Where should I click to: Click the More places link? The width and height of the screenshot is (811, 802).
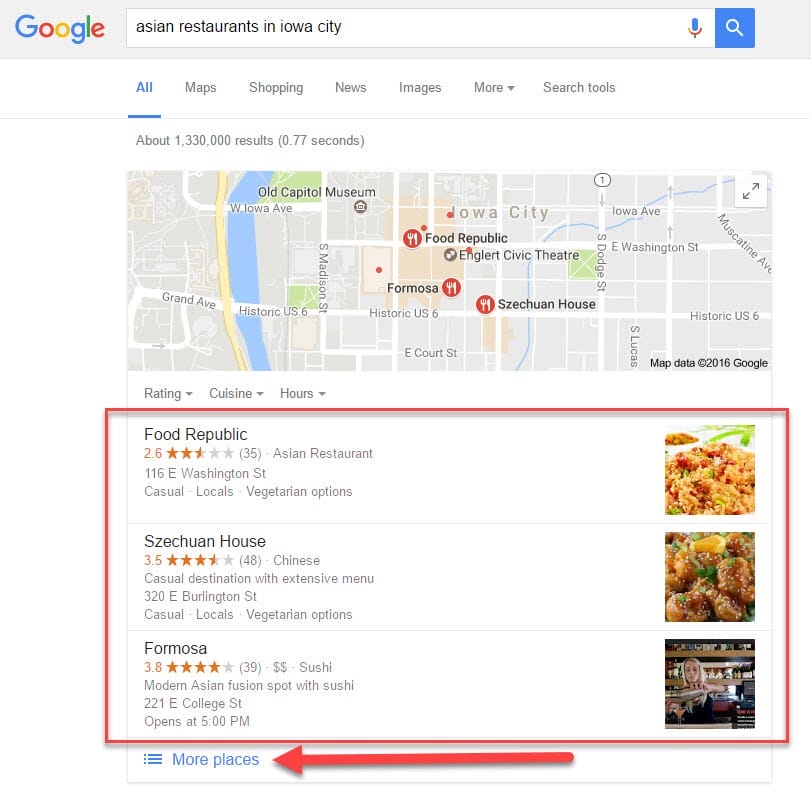click(x=215, y=759)
